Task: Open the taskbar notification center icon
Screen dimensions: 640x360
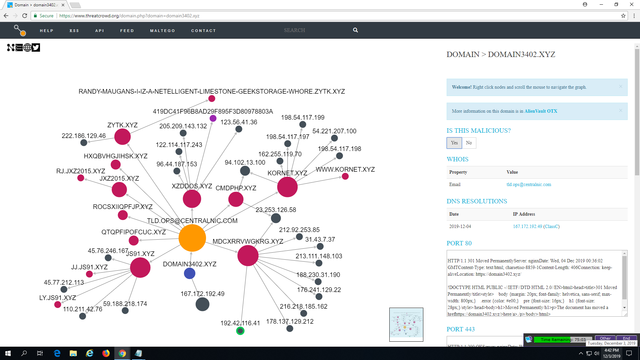Action: tap(629, 353)
